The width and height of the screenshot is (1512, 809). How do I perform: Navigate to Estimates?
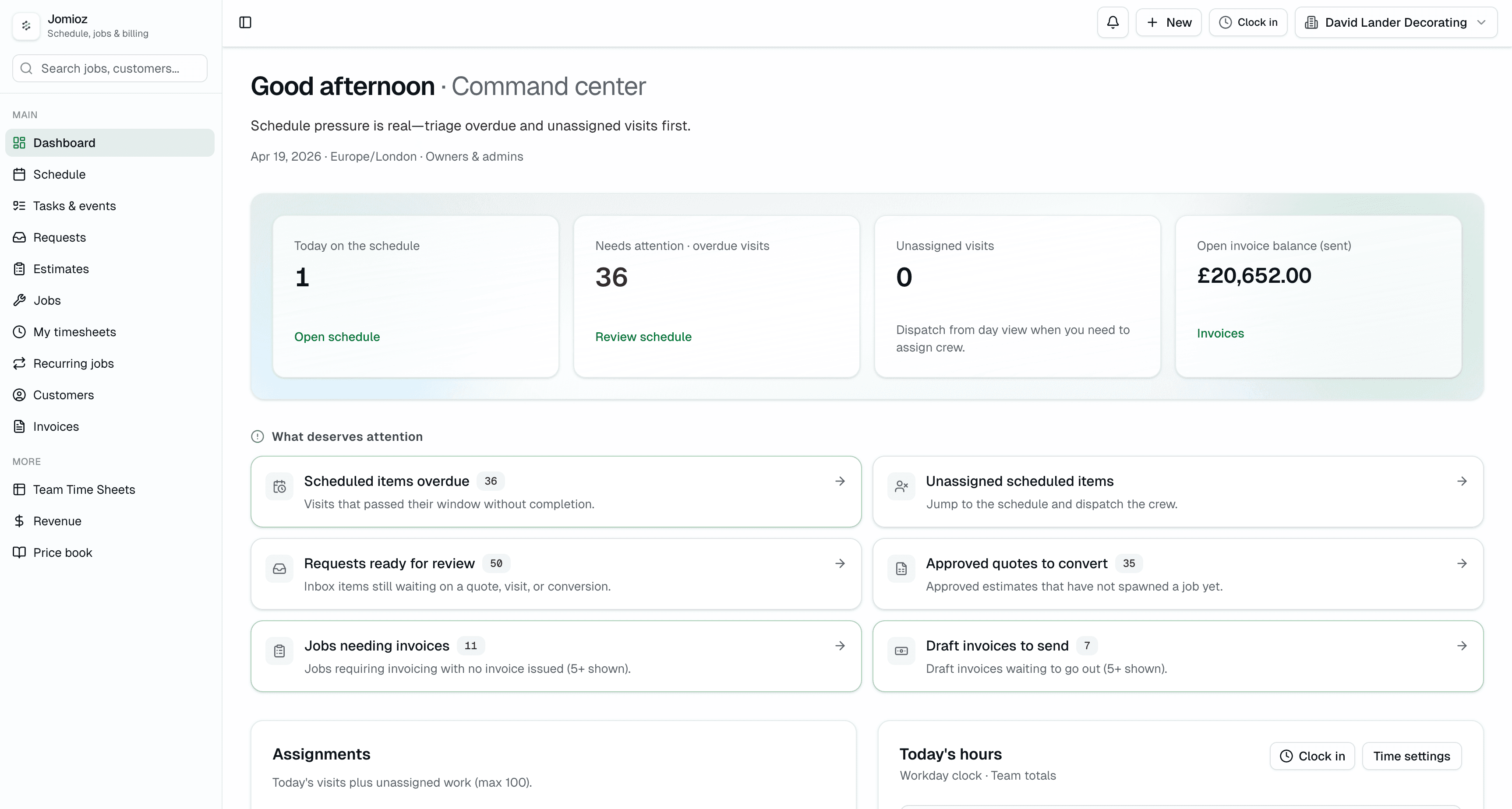pos(110,269)
